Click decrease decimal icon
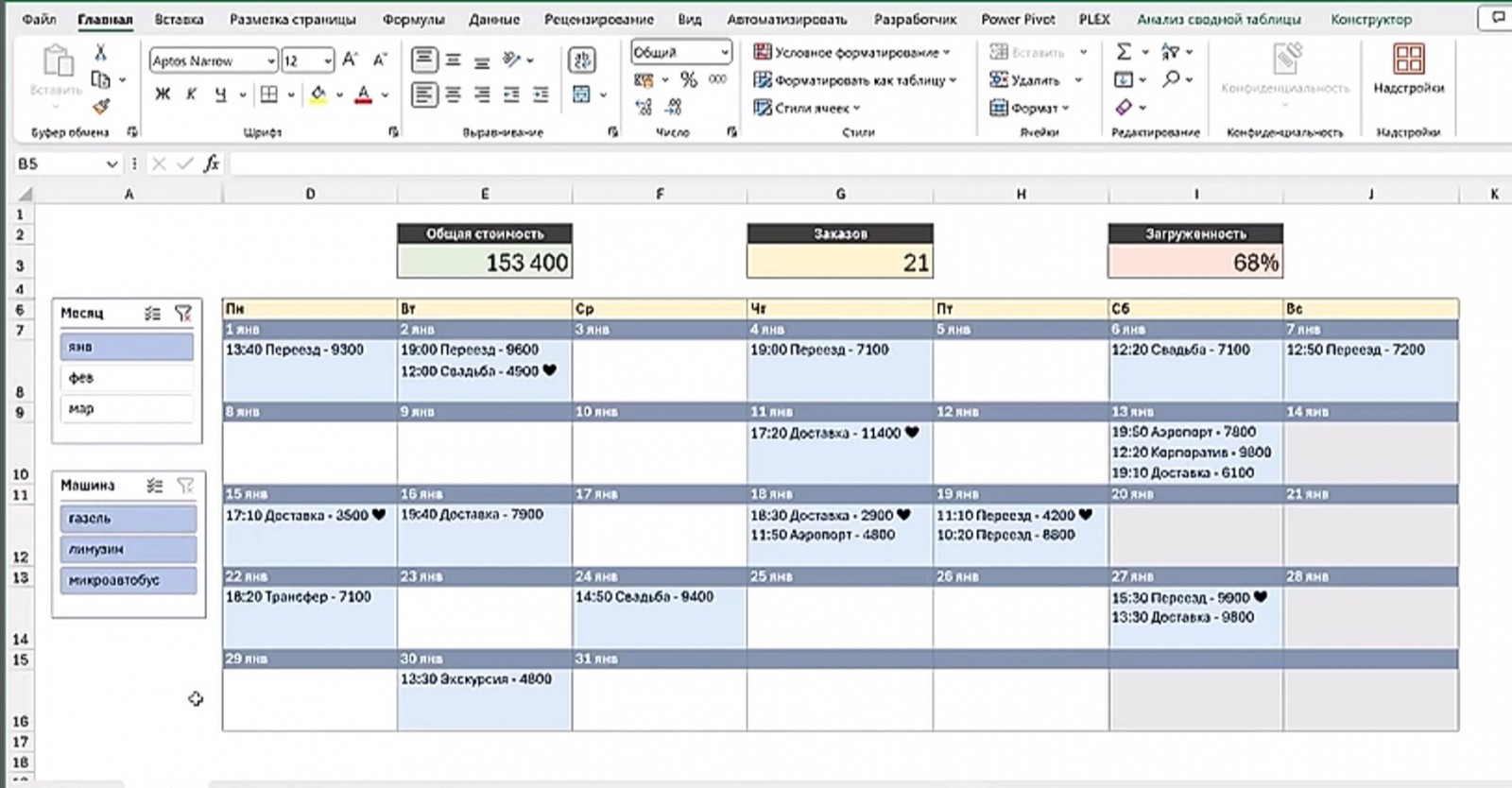The height and width of the screenshot is (788, 1512). click(x=673, y=107)
